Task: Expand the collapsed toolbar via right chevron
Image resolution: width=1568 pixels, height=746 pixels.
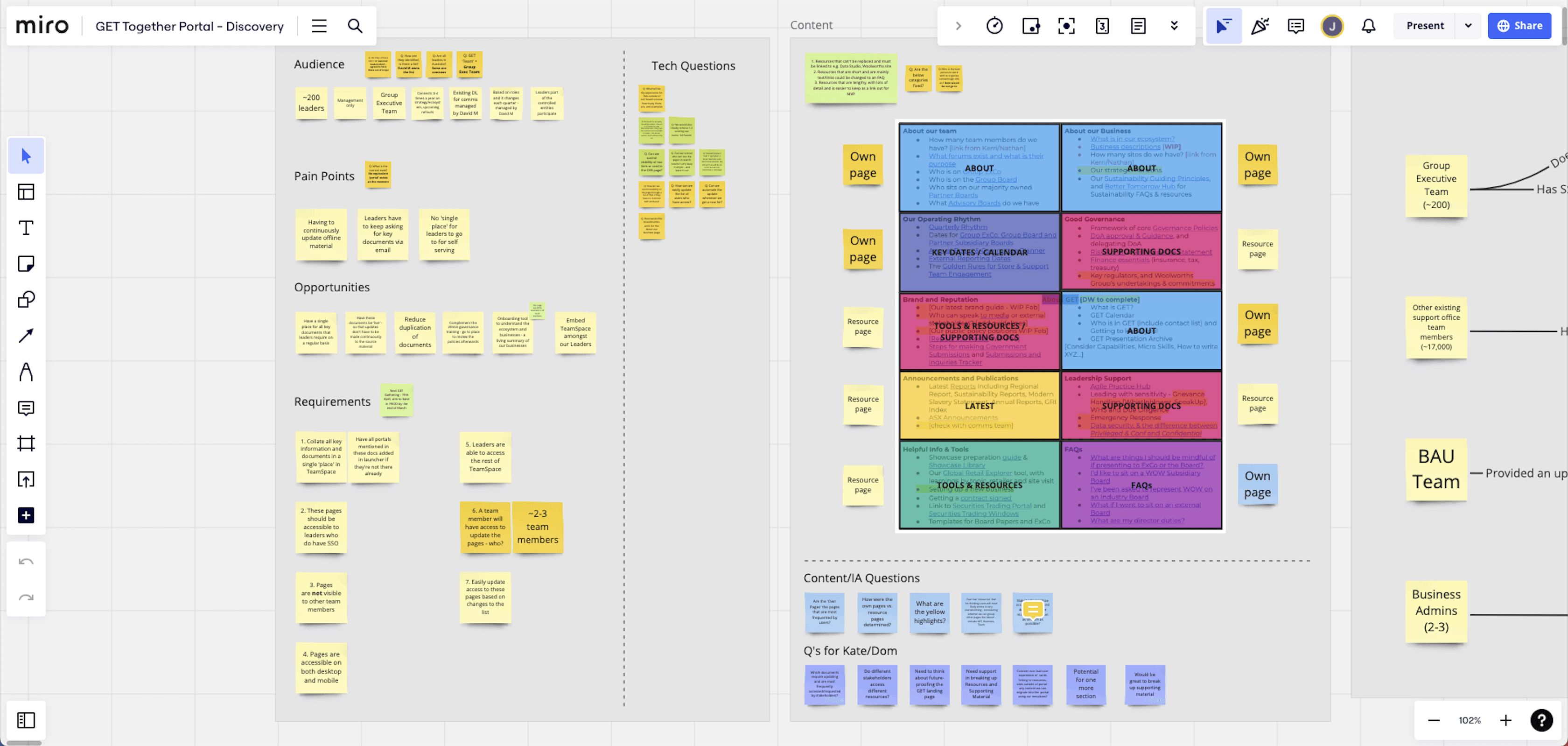Action: 958,26
